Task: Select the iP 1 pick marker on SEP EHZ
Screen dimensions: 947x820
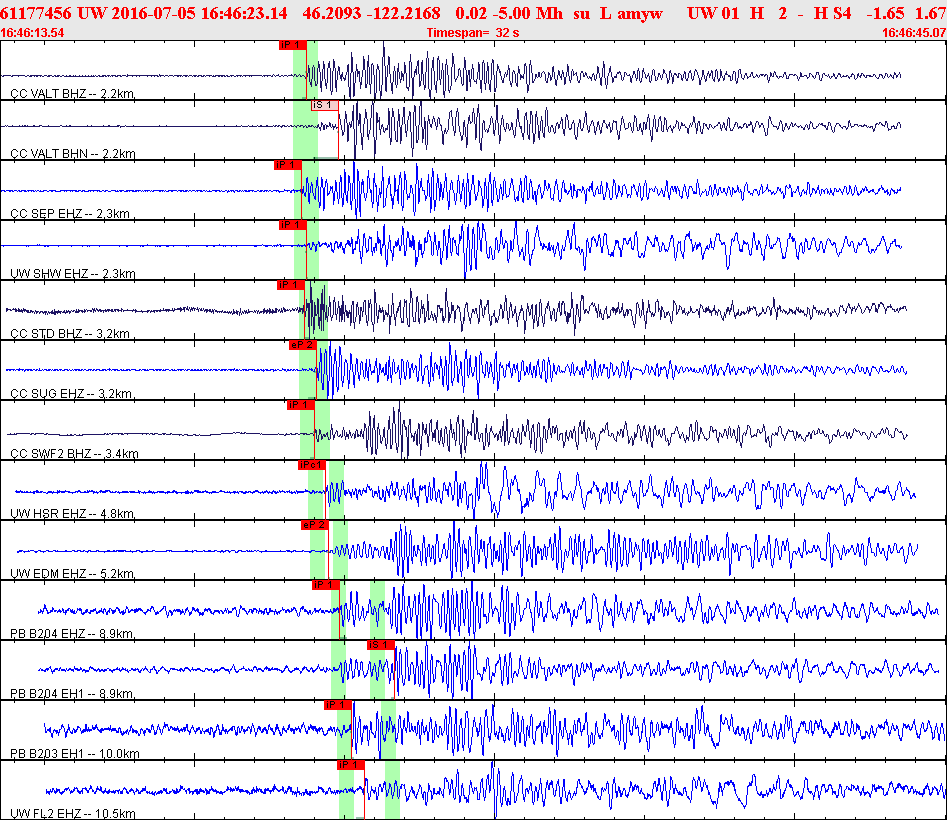Action: (287, 165)
